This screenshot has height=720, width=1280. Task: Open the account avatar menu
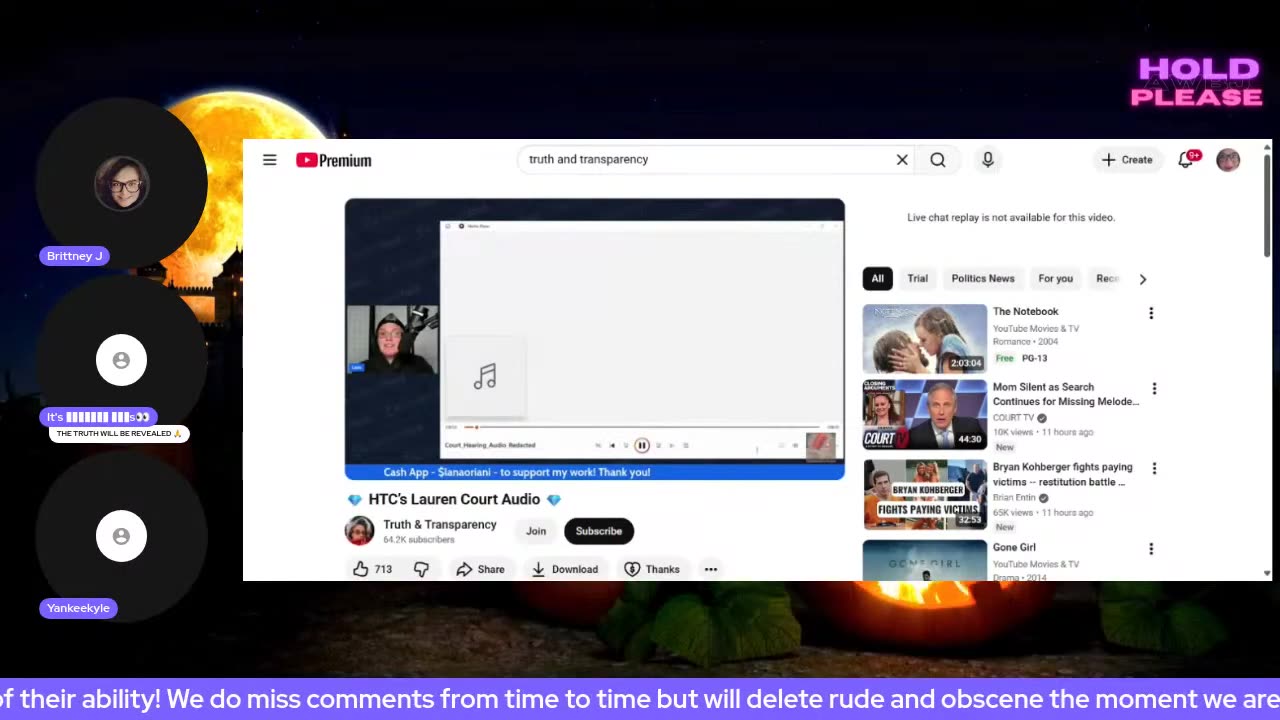[x=1228, y=160]
